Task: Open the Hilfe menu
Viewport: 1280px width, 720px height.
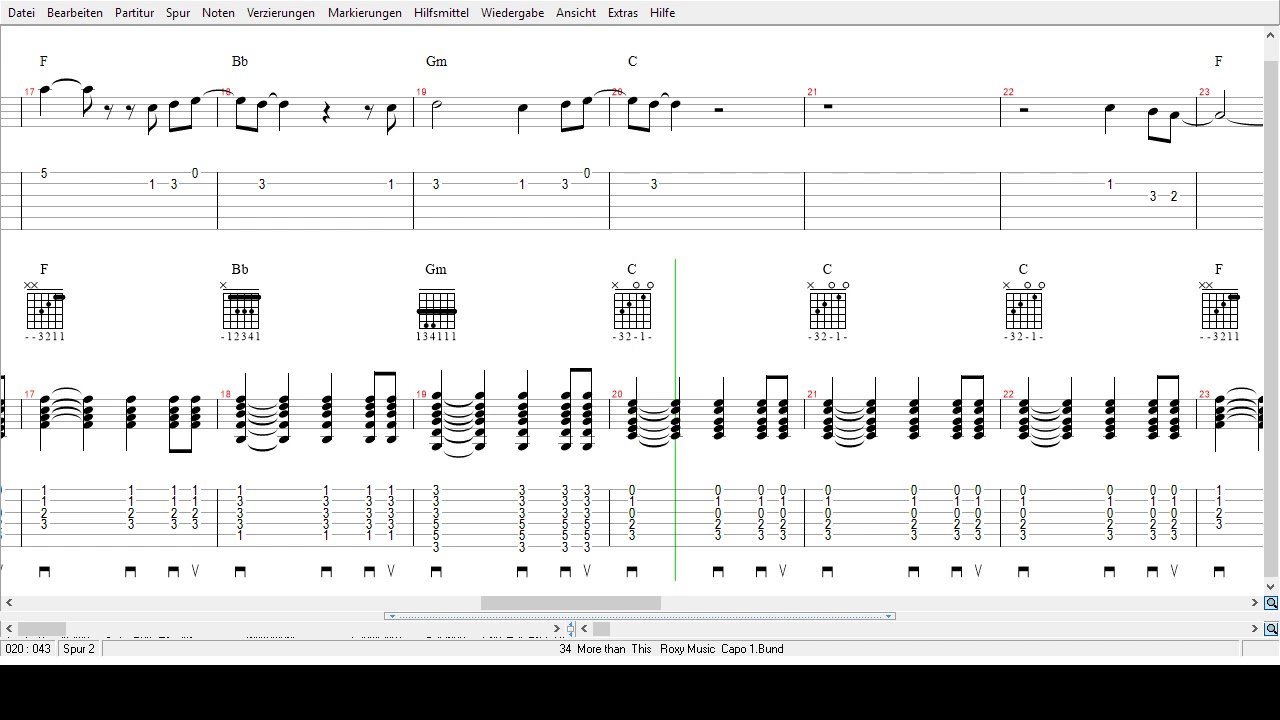Action: (x=662, y=13)
